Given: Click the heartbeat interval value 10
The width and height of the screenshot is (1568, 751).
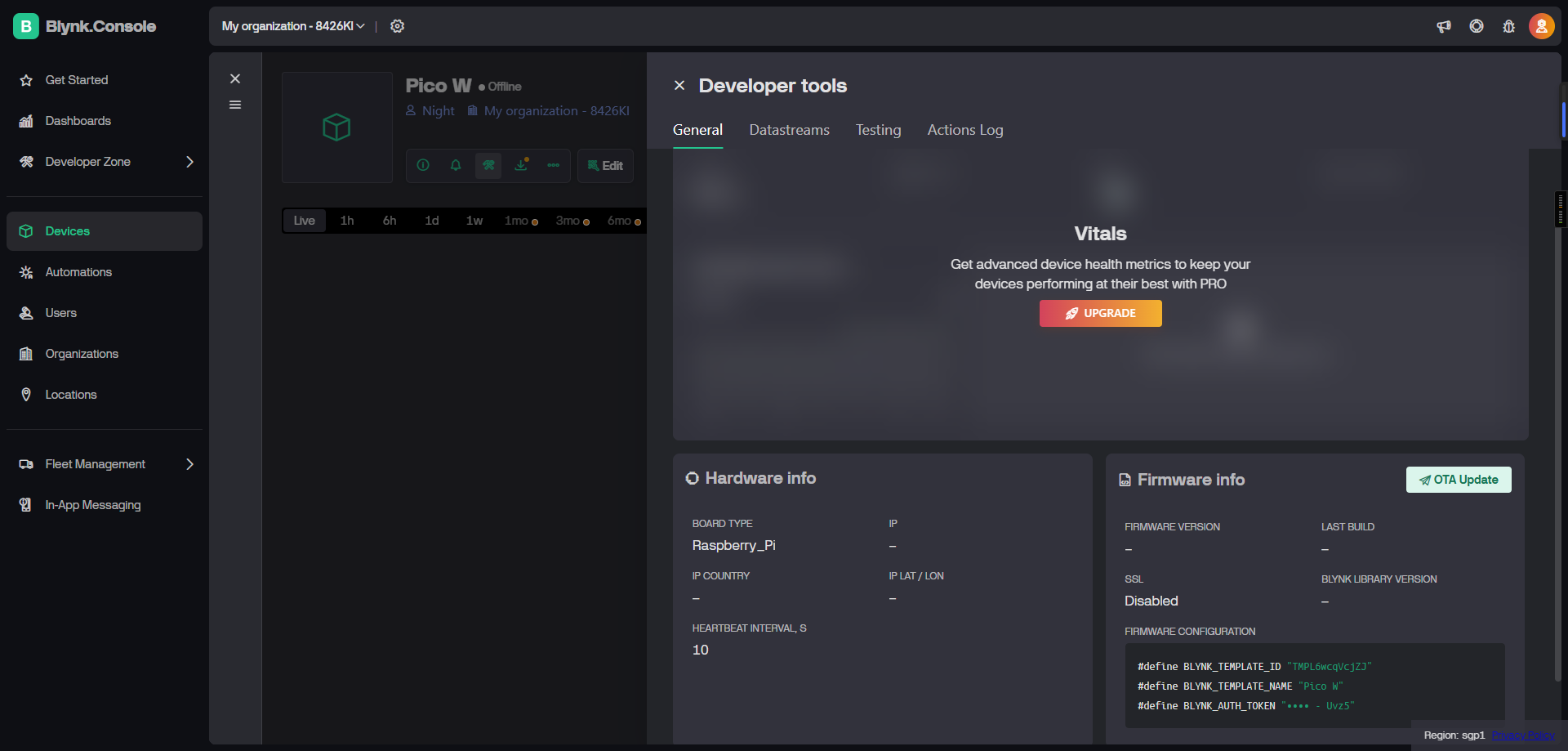Looking at the screenshot, I should pos(701,650).
